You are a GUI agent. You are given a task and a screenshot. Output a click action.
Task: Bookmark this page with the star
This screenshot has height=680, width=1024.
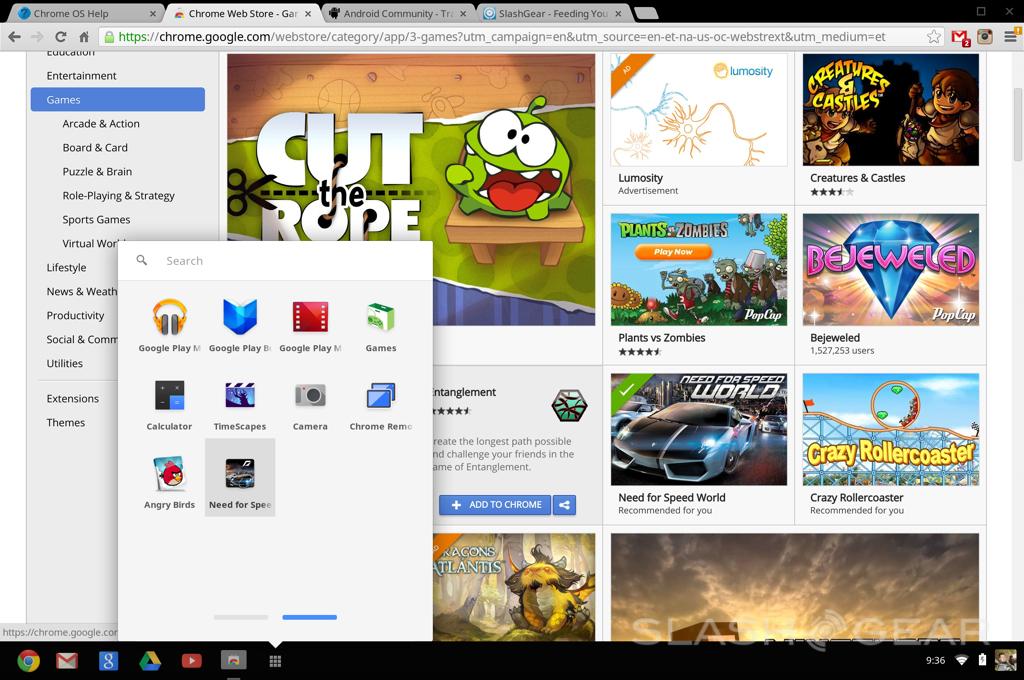coord(934,37)
